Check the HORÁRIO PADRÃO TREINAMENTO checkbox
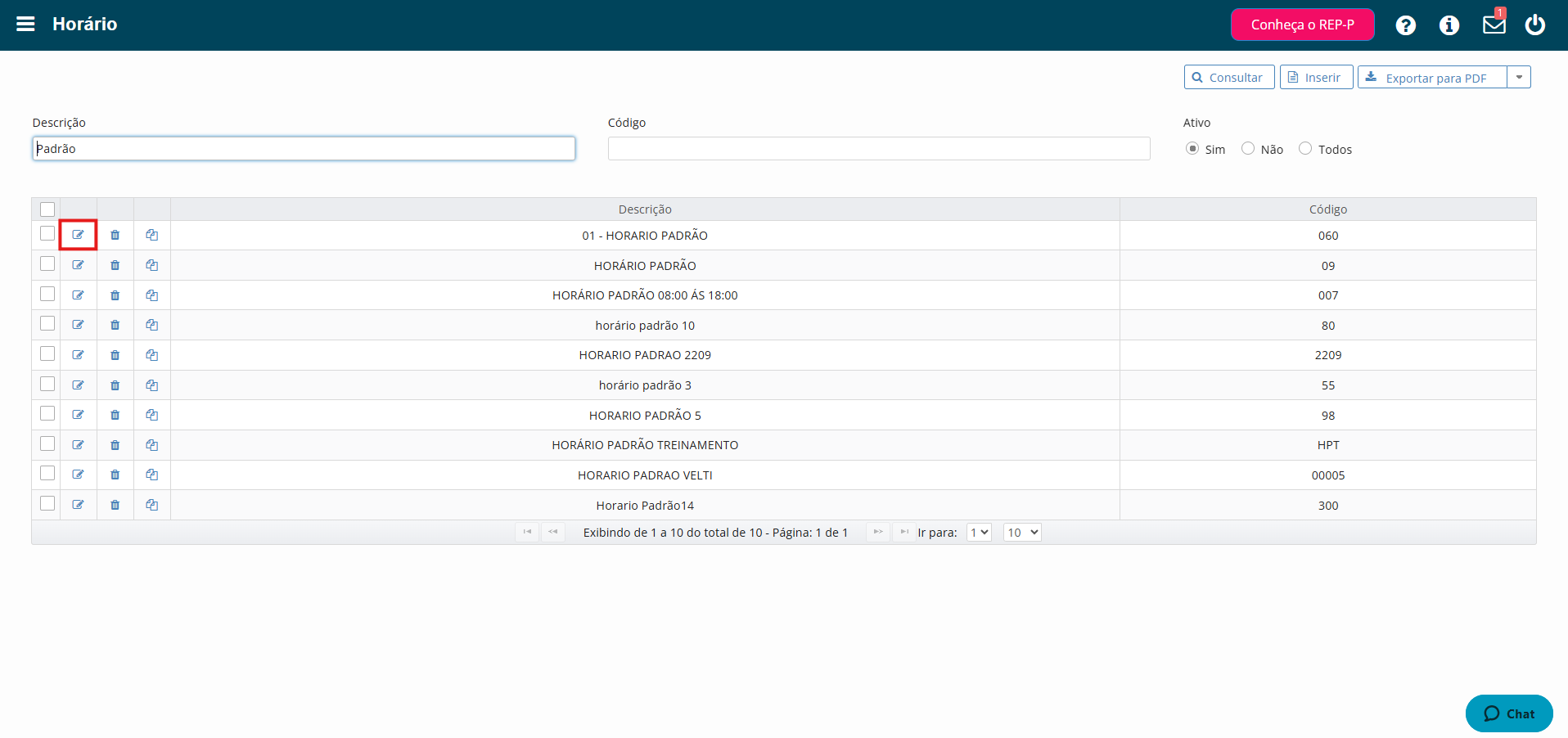1568x738 pixels. tap(47, 443)
